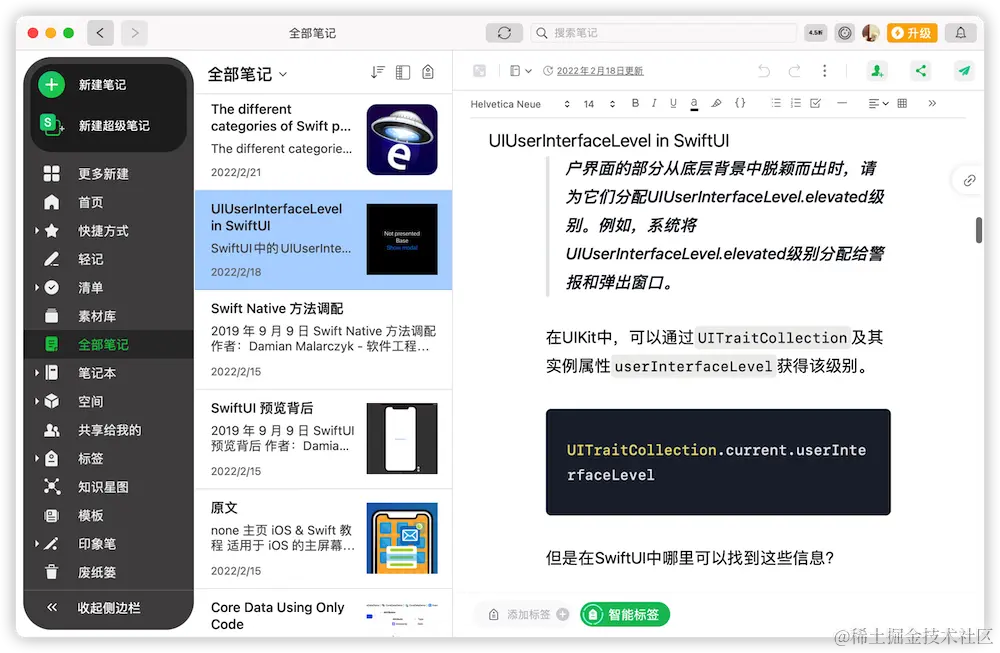Click the SwiftUI 预览背后 note thumbnail
This screenshot has width=1000, height=653.
coord(402,438)
